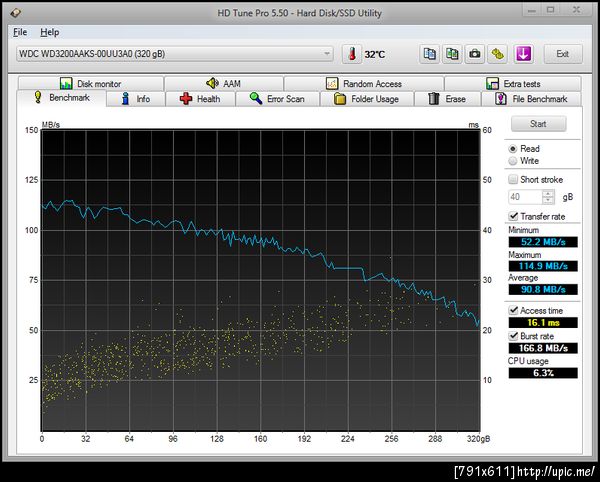
Task: Click the File Benchmark document icon
Action: [501, 99]
